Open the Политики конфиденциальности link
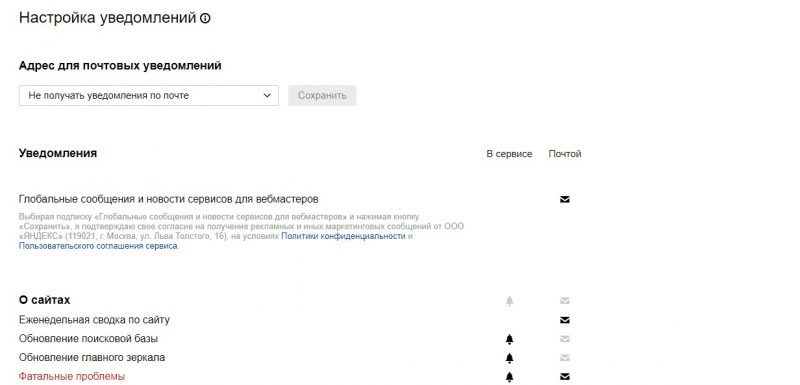The width and height of the screenshot is (800, 385). pos(343,236)
